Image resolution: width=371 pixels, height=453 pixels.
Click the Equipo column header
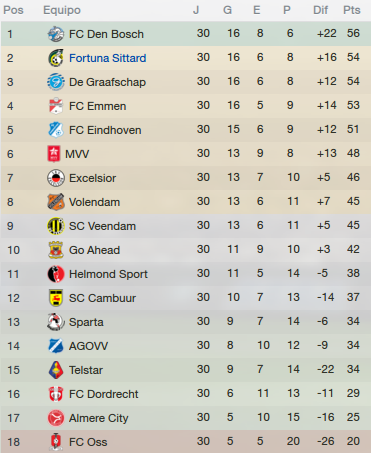coord(62,10)
